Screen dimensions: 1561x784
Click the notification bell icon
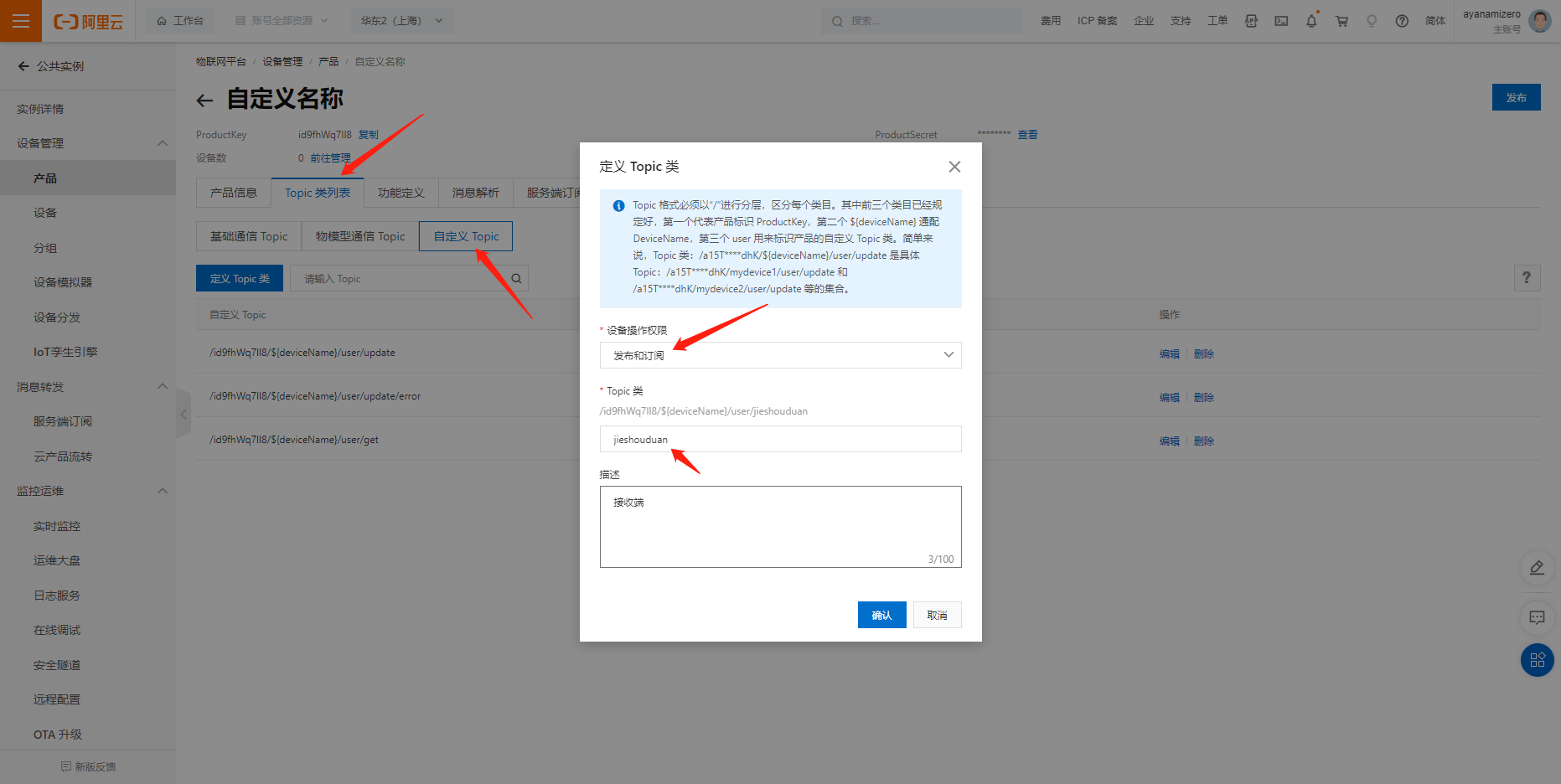tap(1311, 21)
